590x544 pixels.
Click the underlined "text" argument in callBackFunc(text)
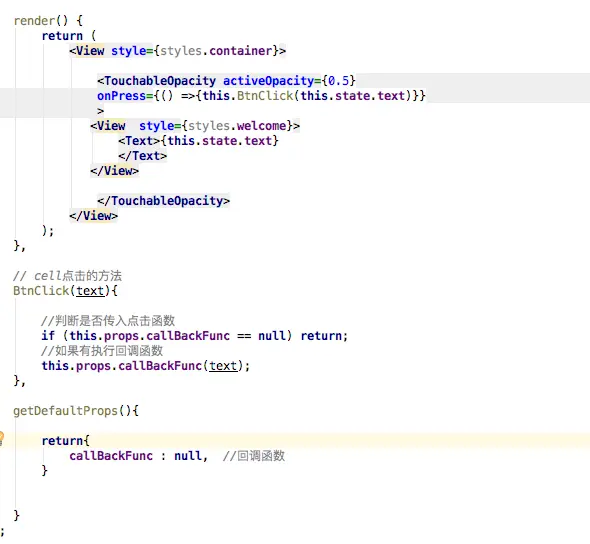click(223, 366)
